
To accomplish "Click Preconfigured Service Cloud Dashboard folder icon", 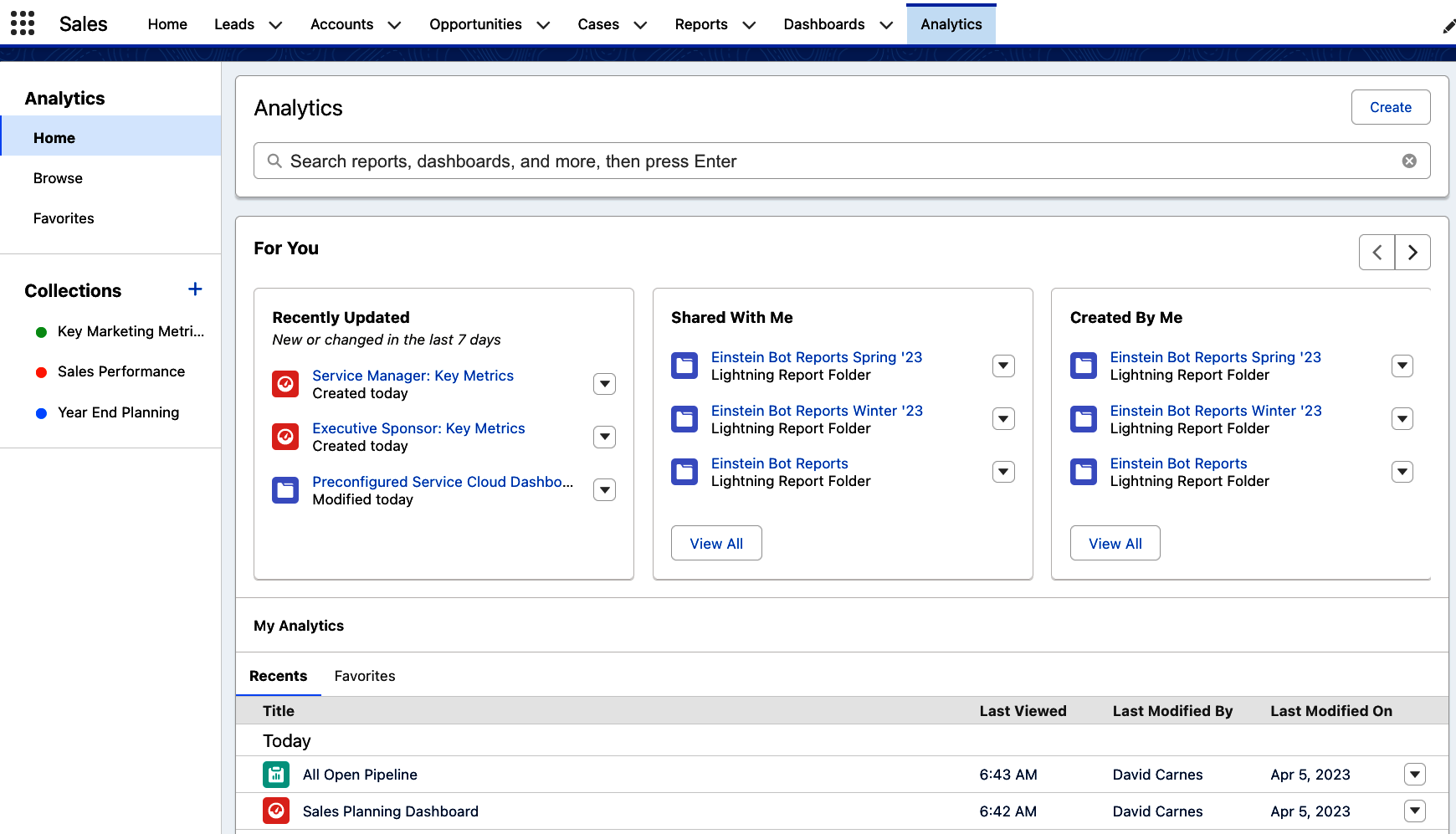I will pyautogui.click(x=285, y=490).
